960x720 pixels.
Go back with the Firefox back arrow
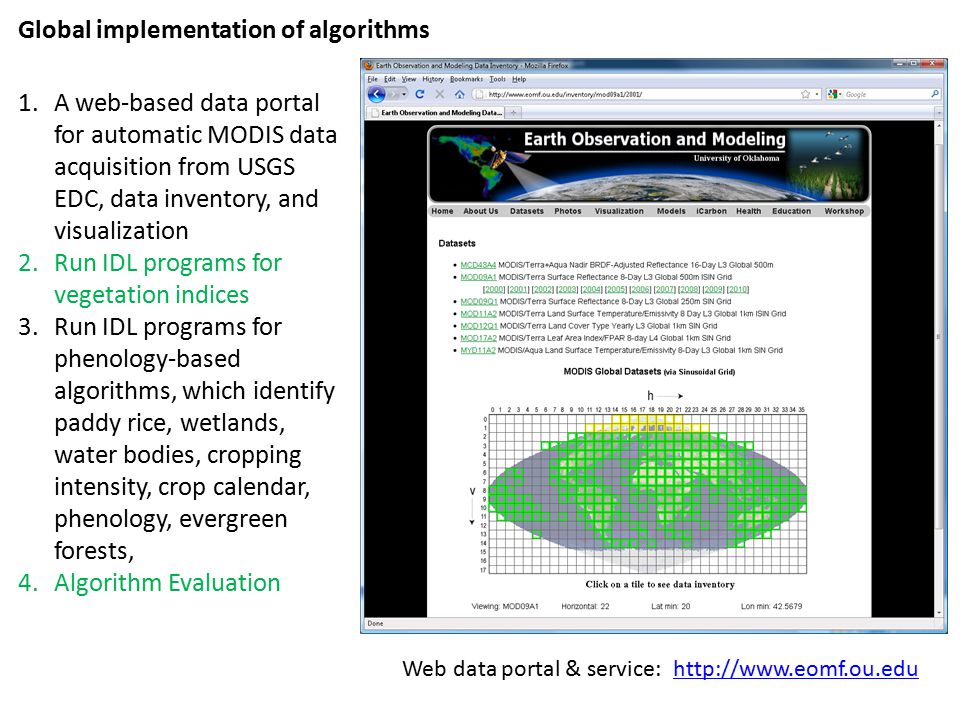pos(376,94)
